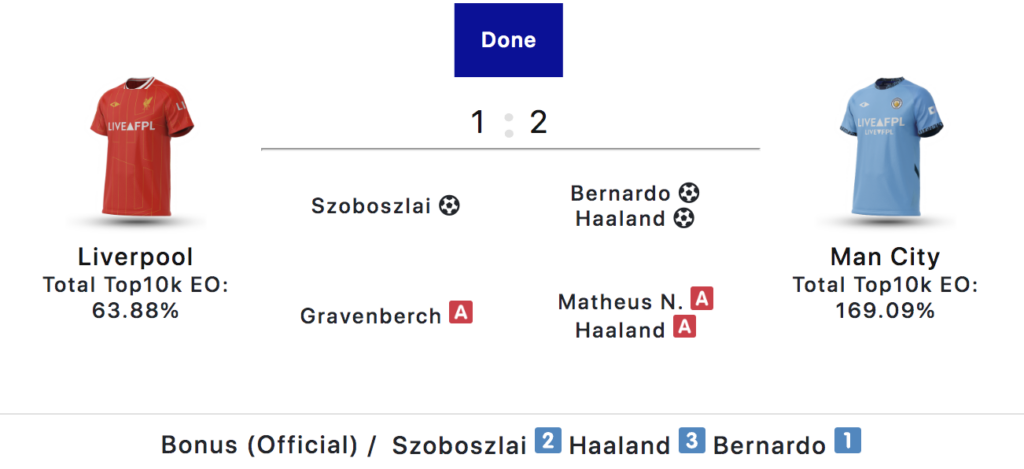This screenshot has width=1024, height=469.
Task: Click the goal ball icon beside Szoboszlai
Action: [x=450, y=206]
